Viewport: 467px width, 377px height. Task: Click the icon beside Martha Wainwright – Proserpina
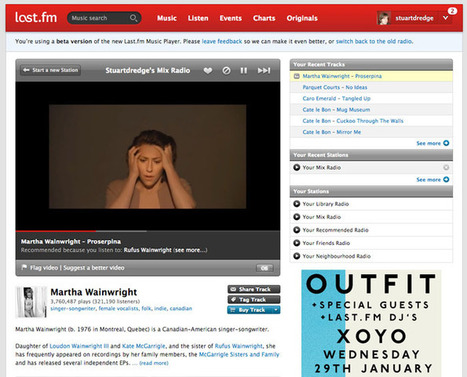(x=296, y=76)
